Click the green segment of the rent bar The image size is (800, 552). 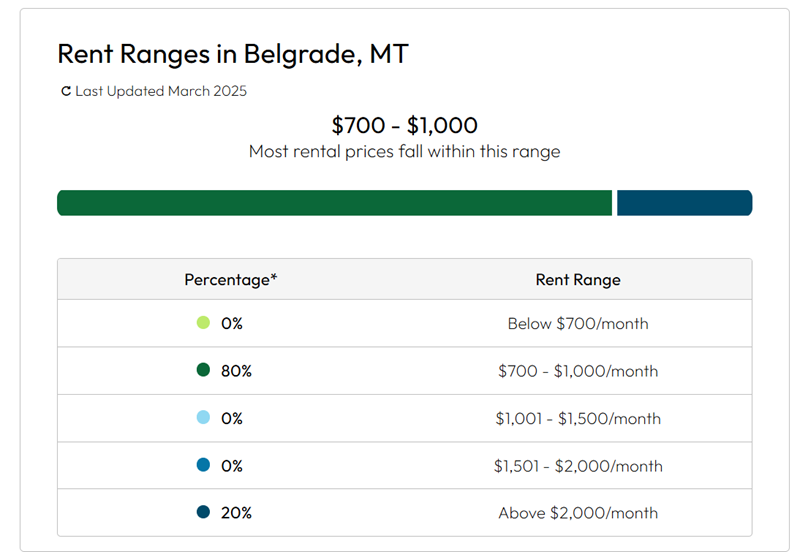coord(334,203)
